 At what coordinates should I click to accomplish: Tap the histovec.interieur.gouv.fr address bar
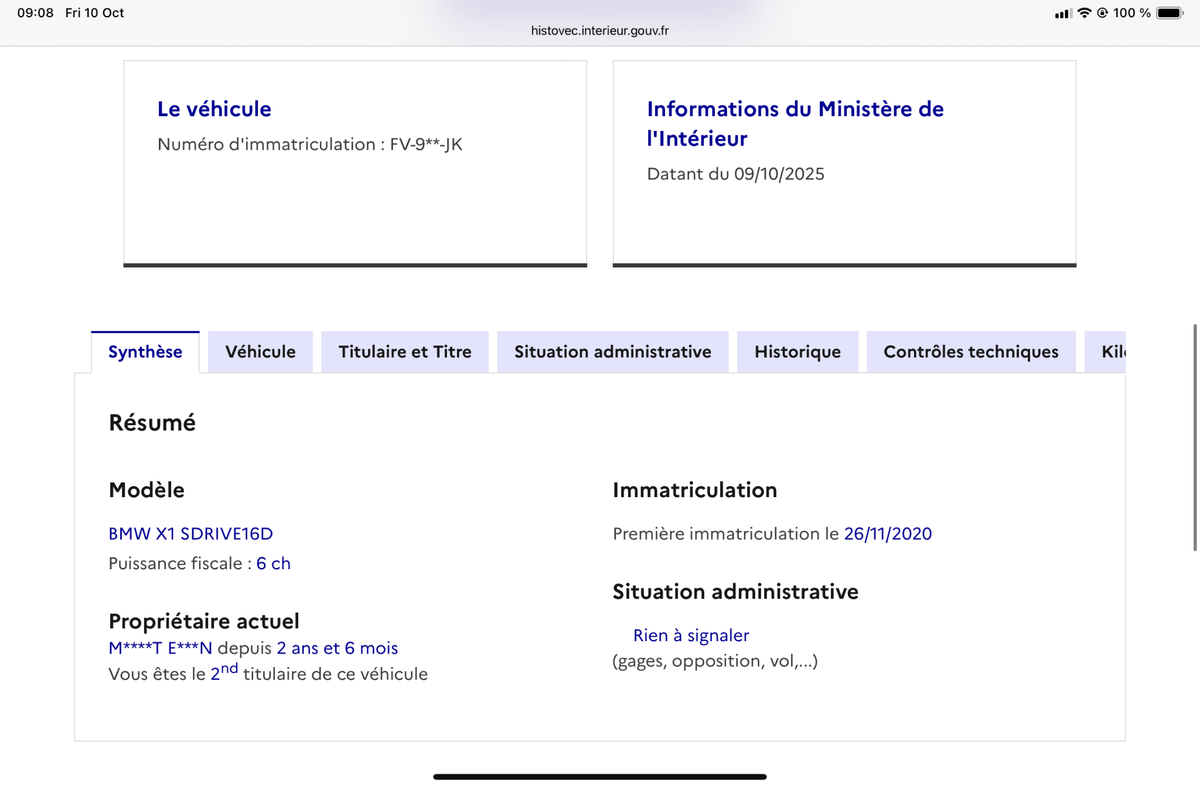(x=600, y=31)
